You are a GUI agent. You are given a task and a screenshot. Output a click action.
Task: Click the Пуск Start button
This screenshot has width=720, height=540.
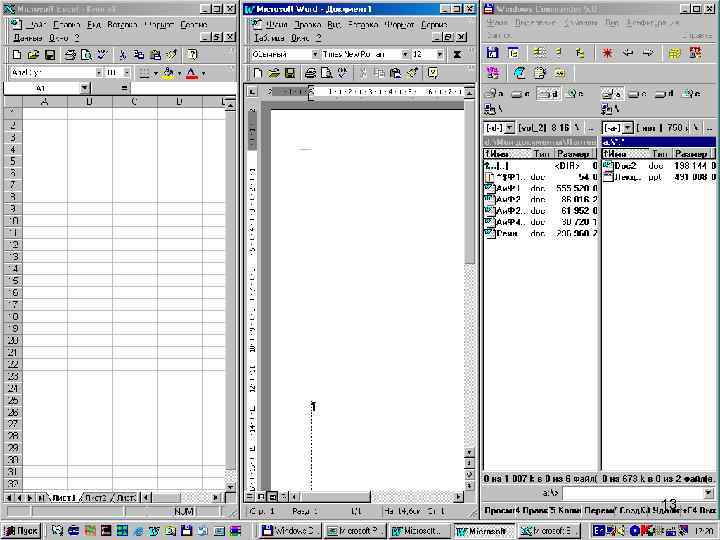click(21, 531)
